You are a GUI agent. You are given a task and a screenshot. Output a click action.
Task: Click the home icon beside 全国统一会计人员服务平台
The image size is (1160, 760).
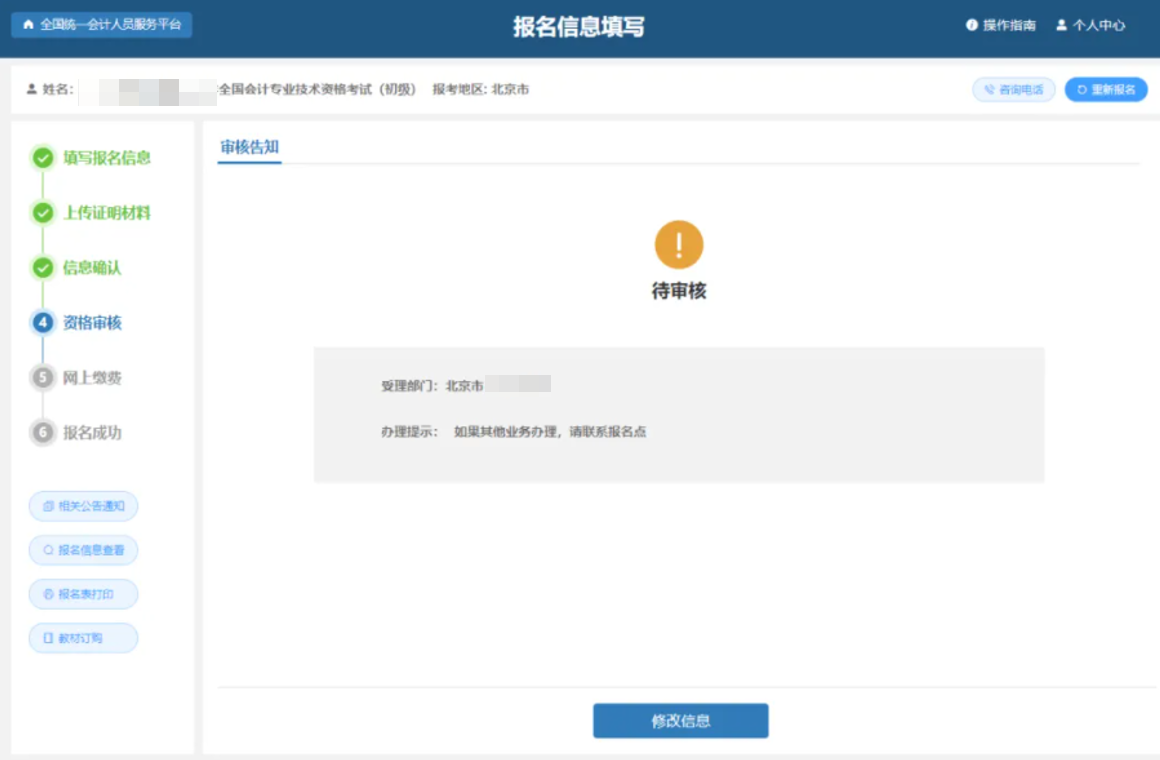tap(28, 25)
